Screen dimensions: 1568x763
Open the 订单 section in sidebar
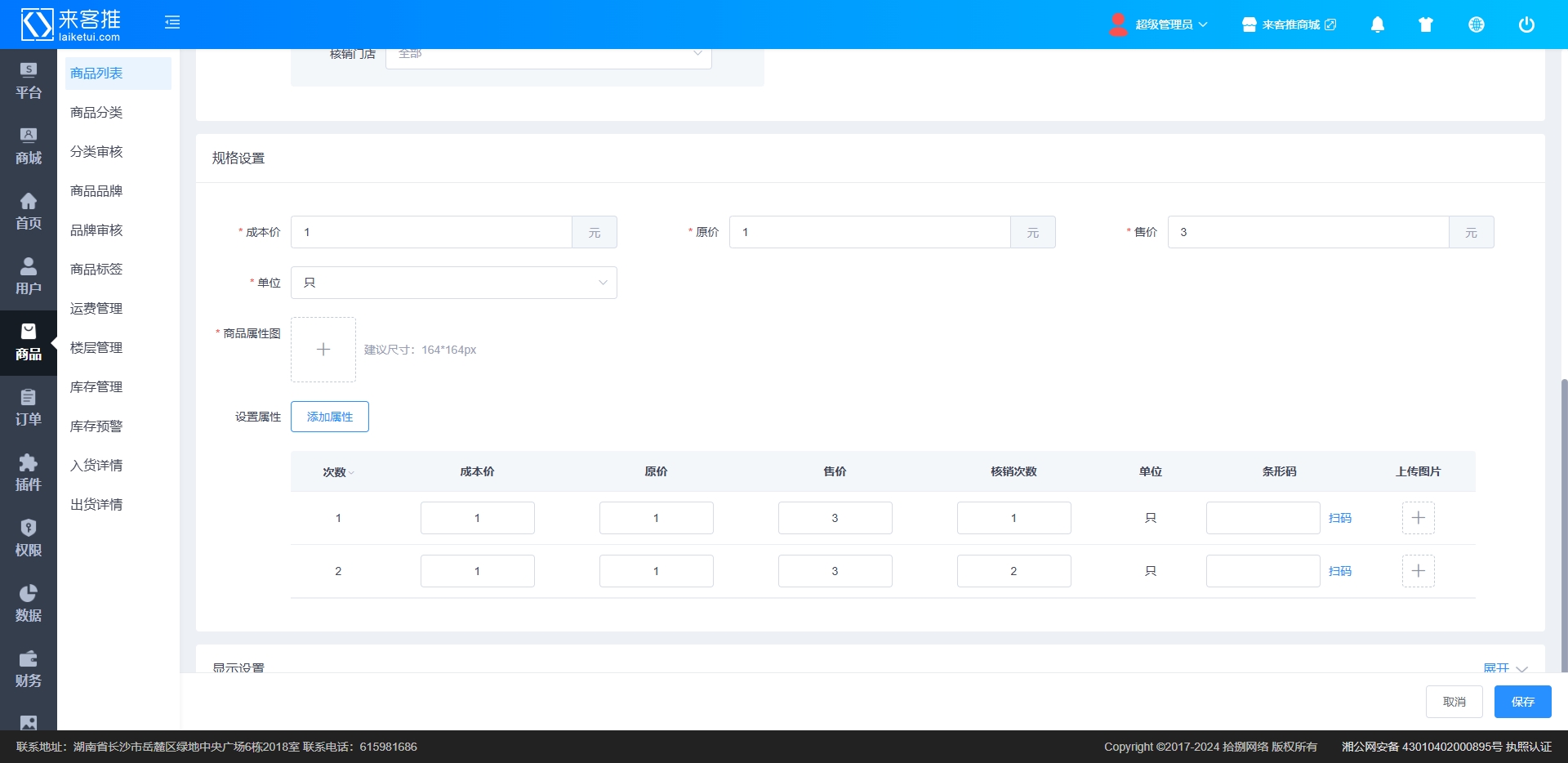(29, 408)
